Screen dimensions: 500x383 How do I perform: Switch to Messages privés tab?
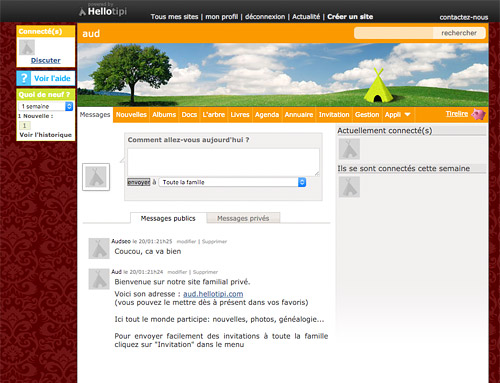coord(243,218)
